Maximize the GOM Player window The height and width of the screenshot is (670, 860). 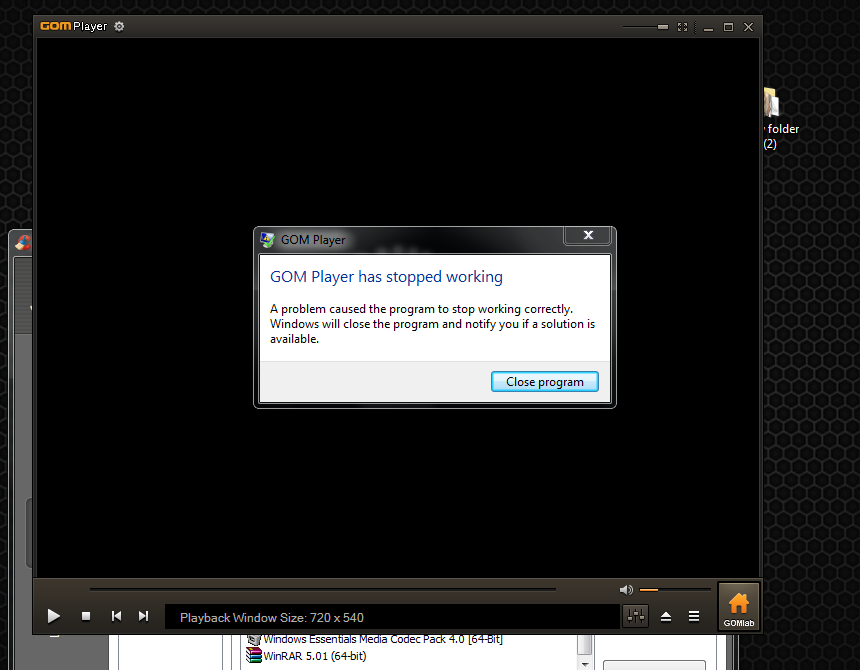click(728, 27)
